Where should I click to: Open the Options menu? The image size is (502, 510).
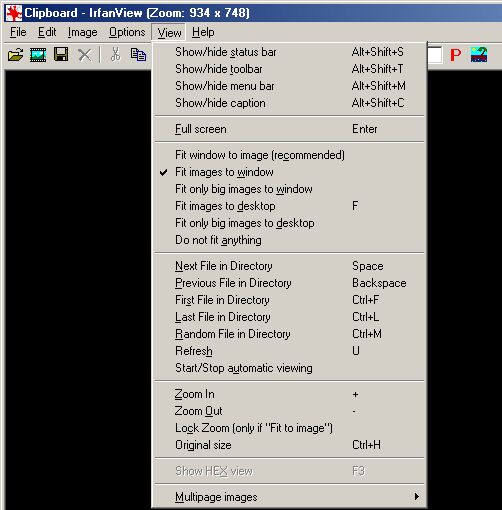tap(127, 32)
